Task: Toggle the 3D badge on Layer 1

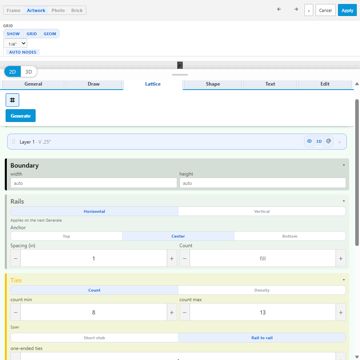Action: point(319,141)
